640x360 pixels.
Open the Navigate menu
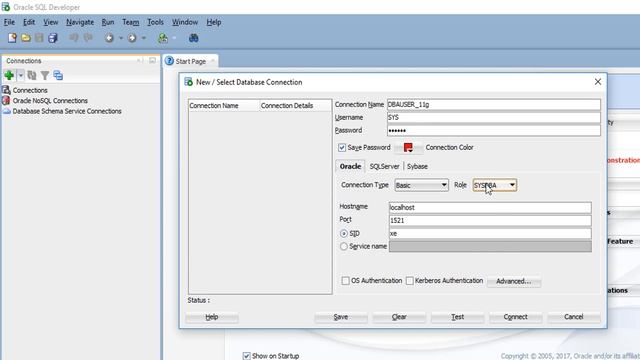point(80,22)
